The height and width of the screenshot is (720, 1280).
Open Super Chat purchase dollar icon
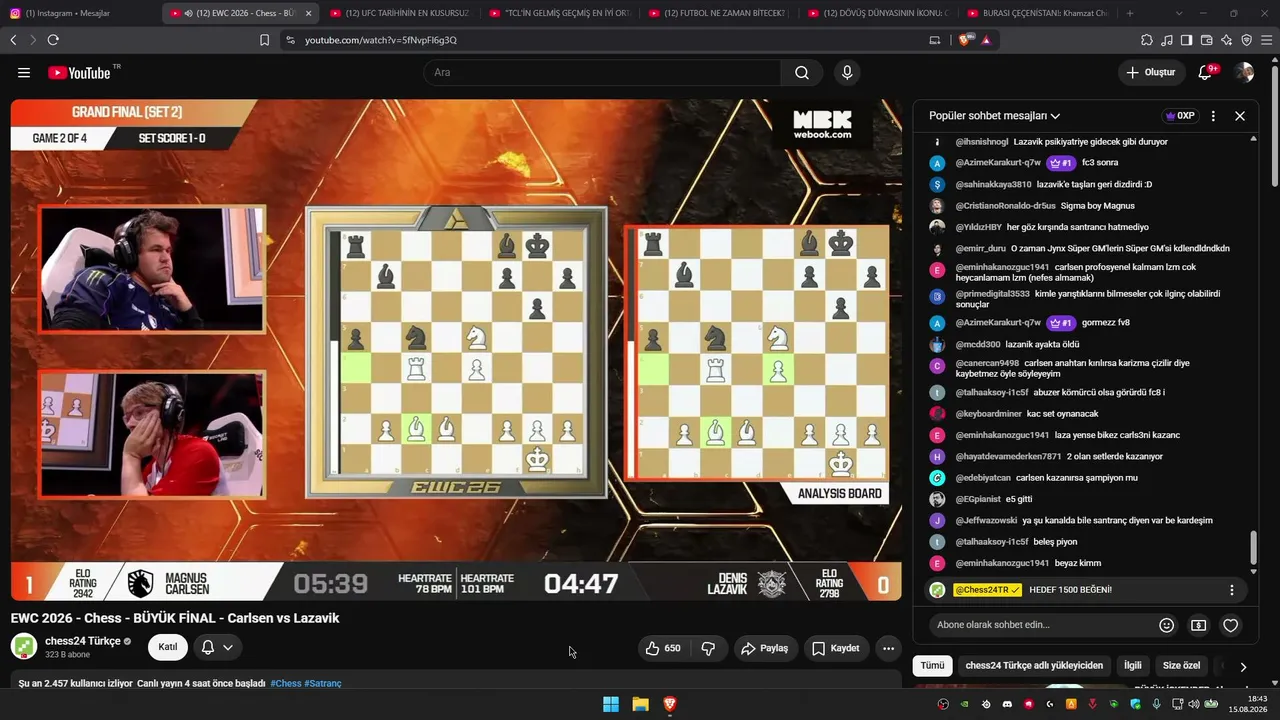click(x=1198, y=625)
